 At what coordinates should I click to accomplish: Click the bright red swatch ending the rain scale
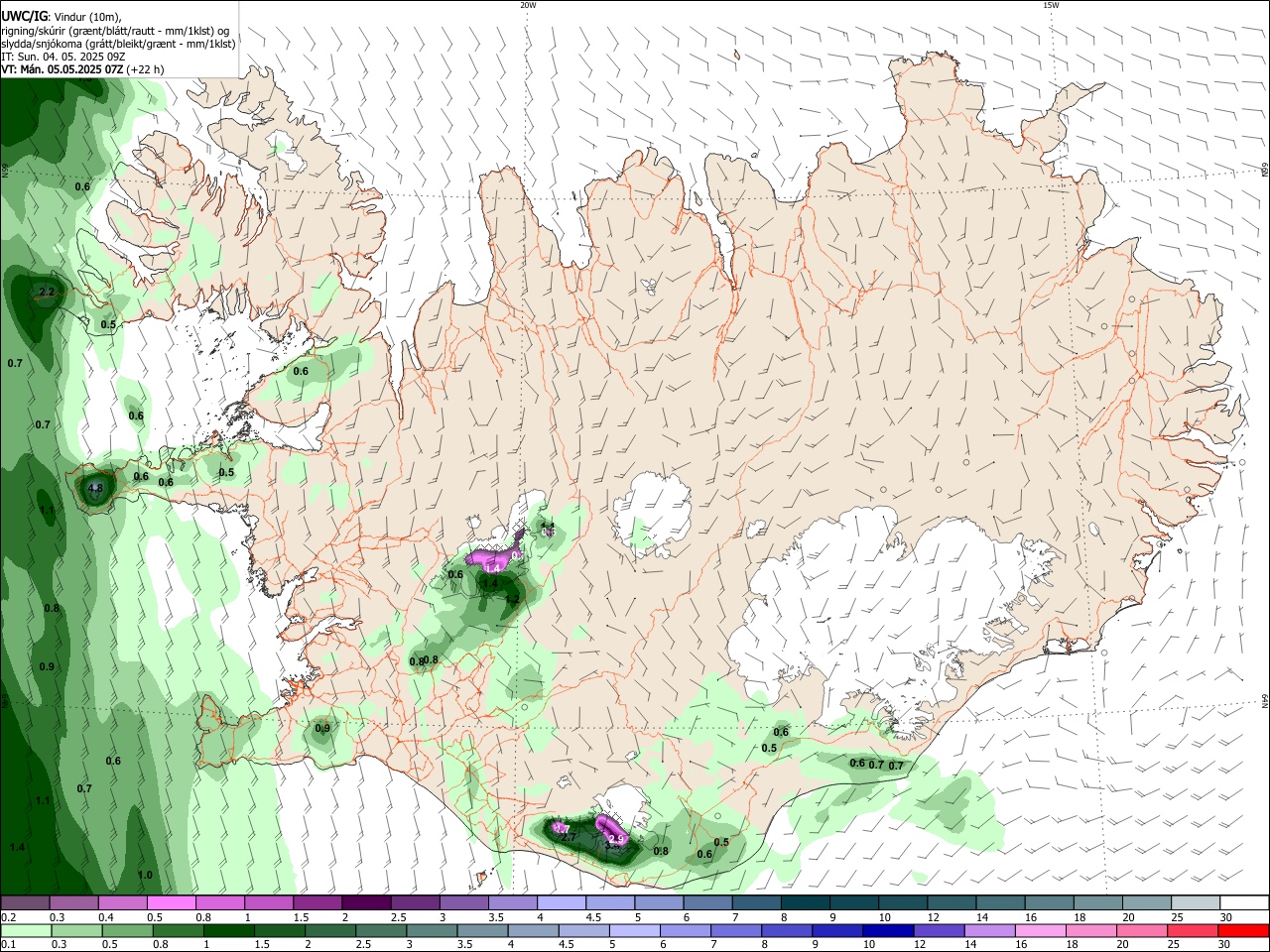click(1243, 931)
